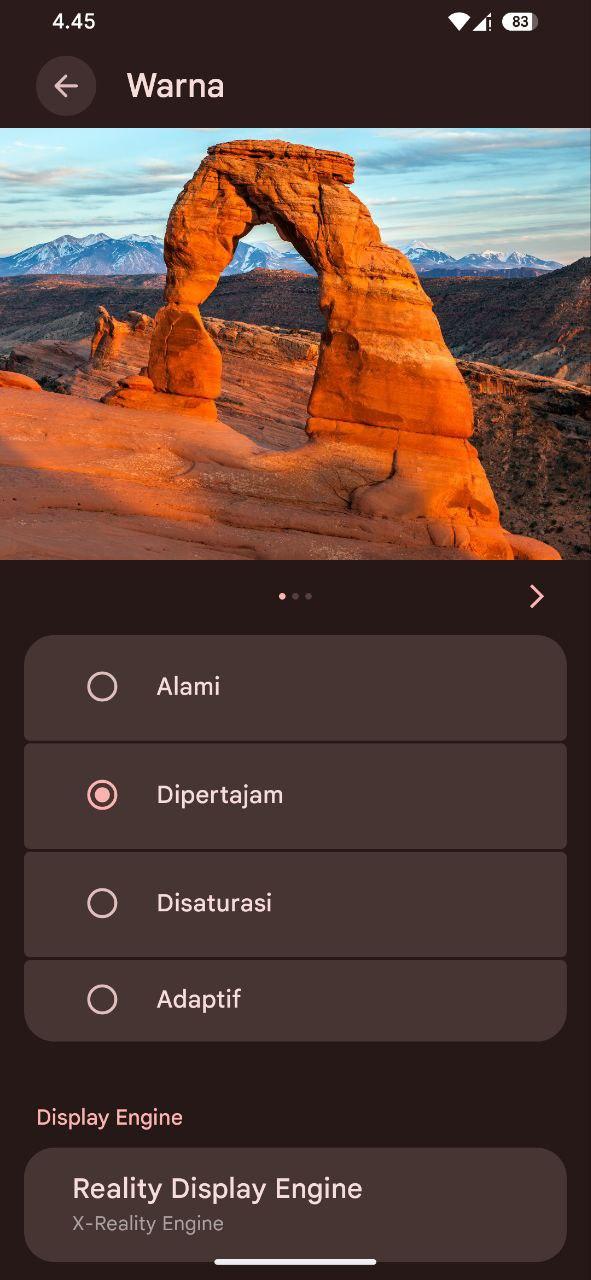
Task: Tap the bottom home gesture handle
Action: pos(295,1262)
